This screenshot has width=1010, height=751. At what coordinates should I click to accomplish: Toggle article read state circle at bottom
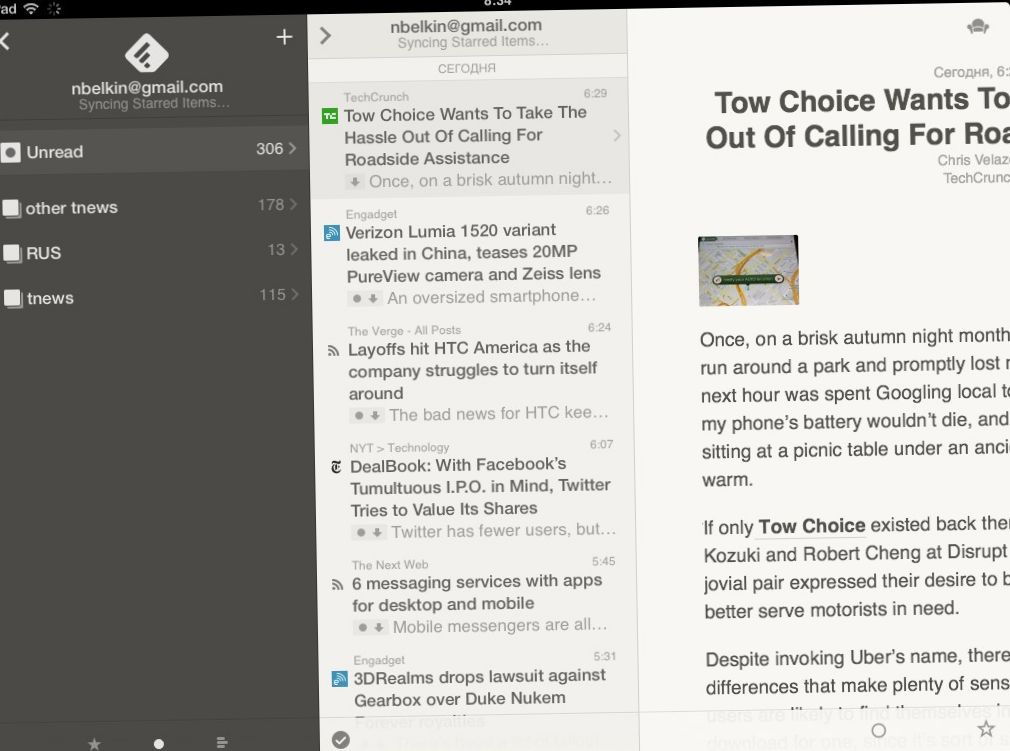coord(879,730)
